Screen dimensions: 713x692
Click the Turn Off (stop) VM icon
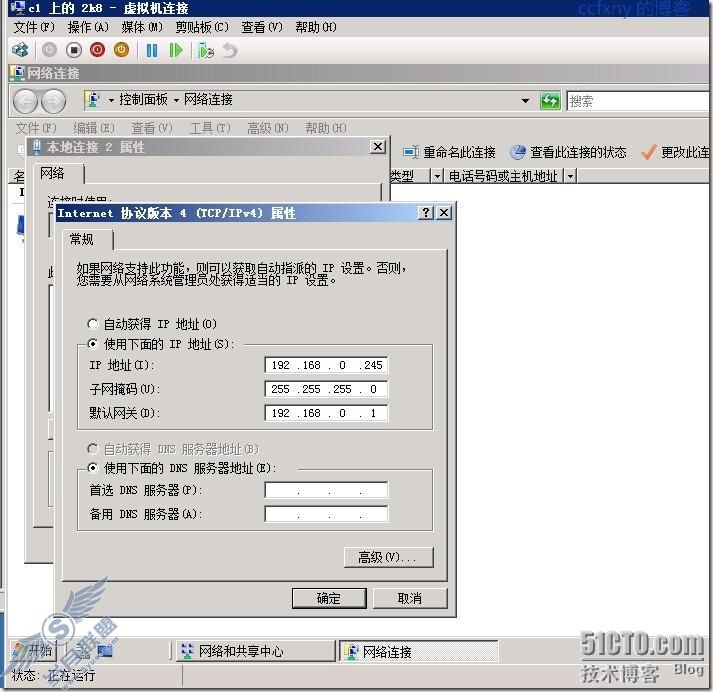click(x=74, y=50)
